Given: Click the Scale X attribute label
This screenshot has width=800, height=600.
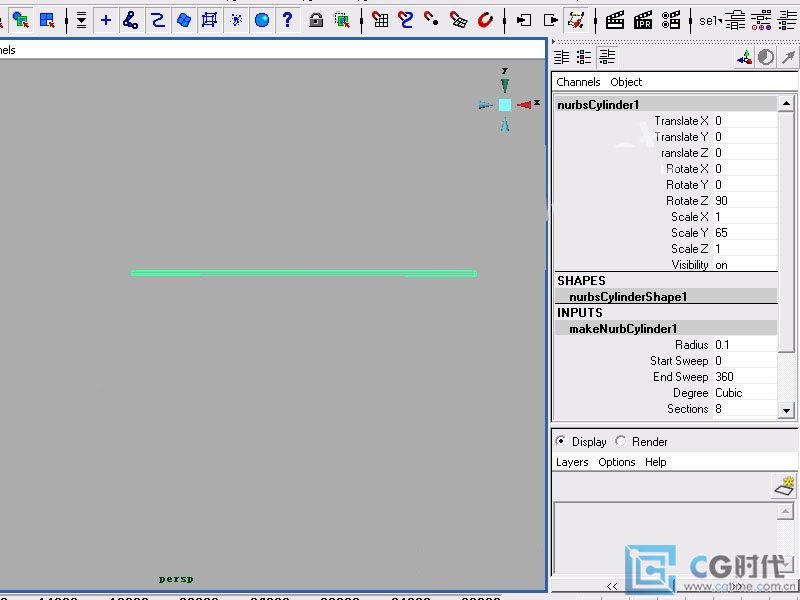Looking at the screenshot, I should click(689, 217).
